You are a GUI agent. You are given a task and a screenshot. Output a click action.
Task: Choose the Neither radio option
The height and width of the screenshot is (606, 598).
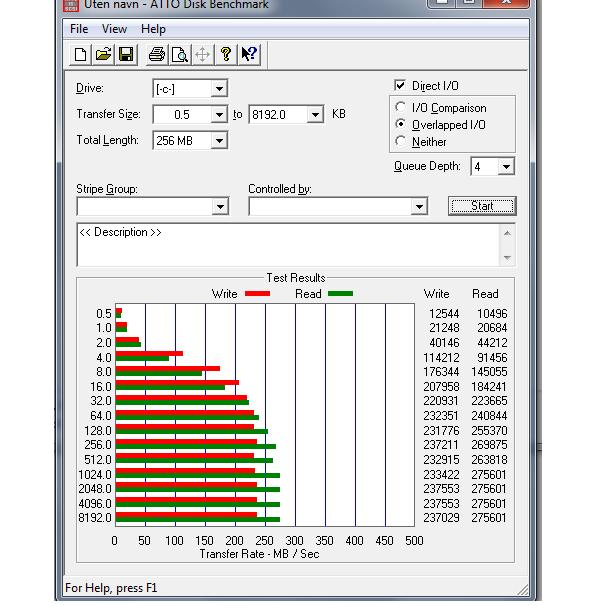401,141
